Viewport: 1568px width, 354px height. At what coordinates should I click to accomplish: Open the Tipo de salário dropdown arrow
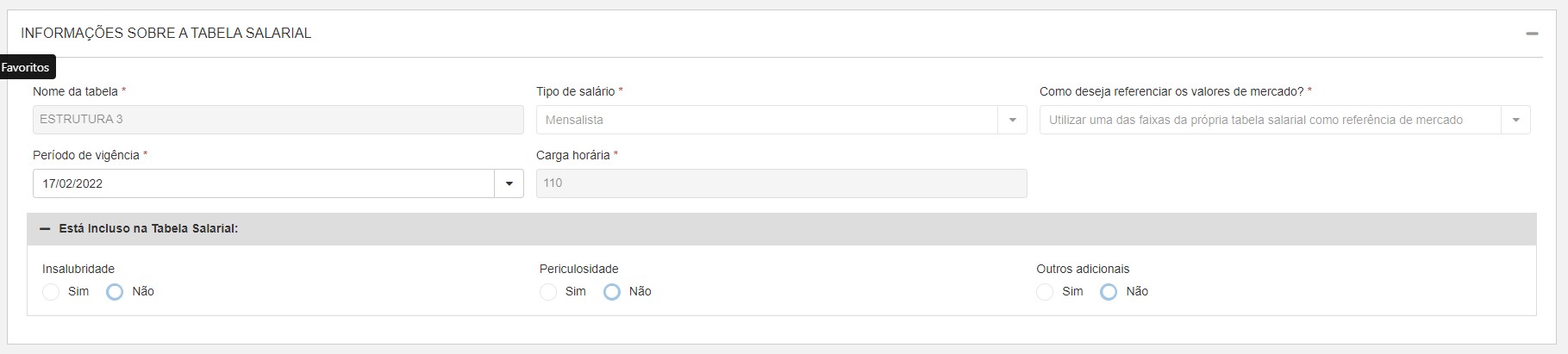pyautogui.click(x=1012, y=121)
